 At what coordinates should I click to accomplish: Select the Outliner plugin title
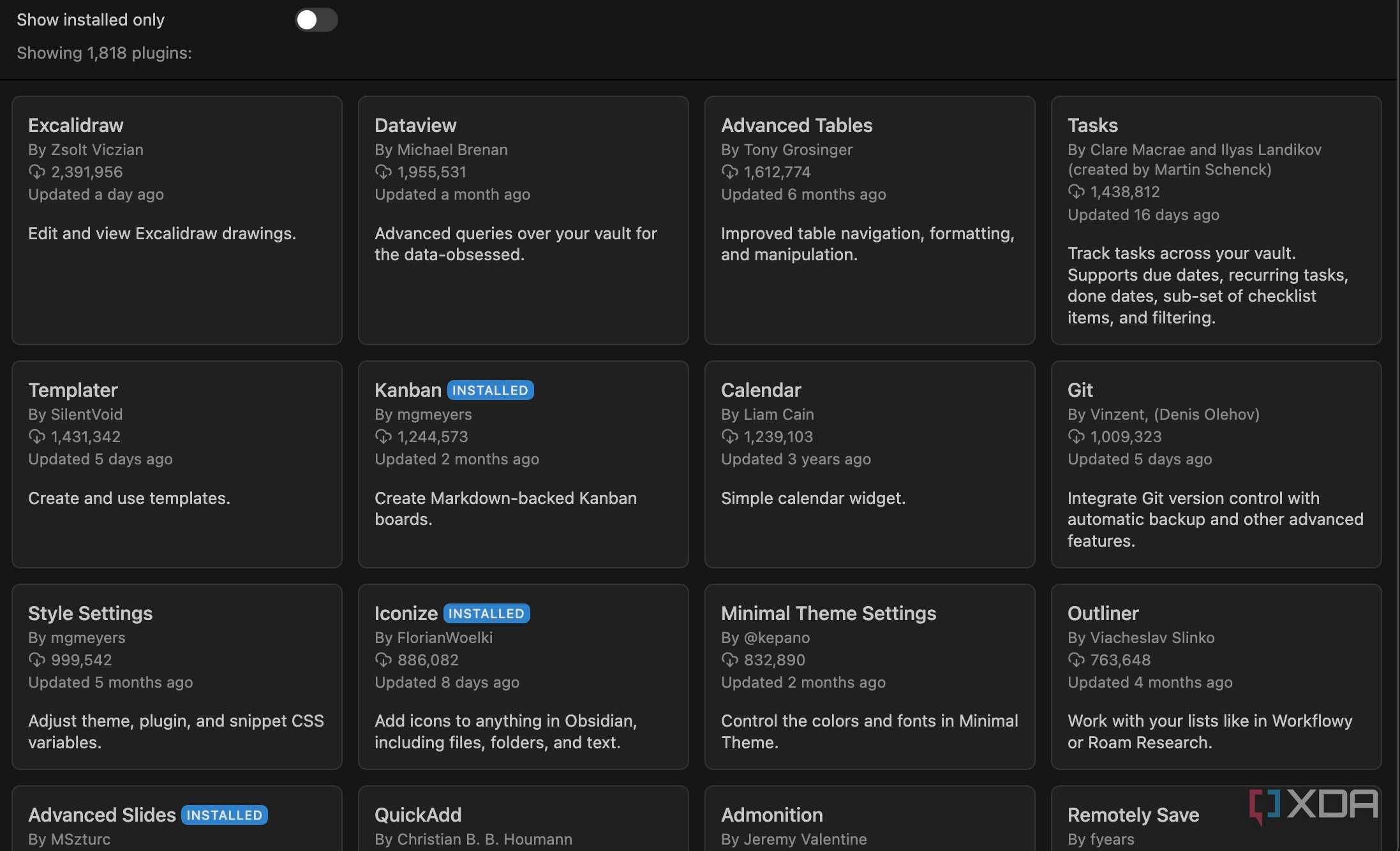tap(1103, 614)
